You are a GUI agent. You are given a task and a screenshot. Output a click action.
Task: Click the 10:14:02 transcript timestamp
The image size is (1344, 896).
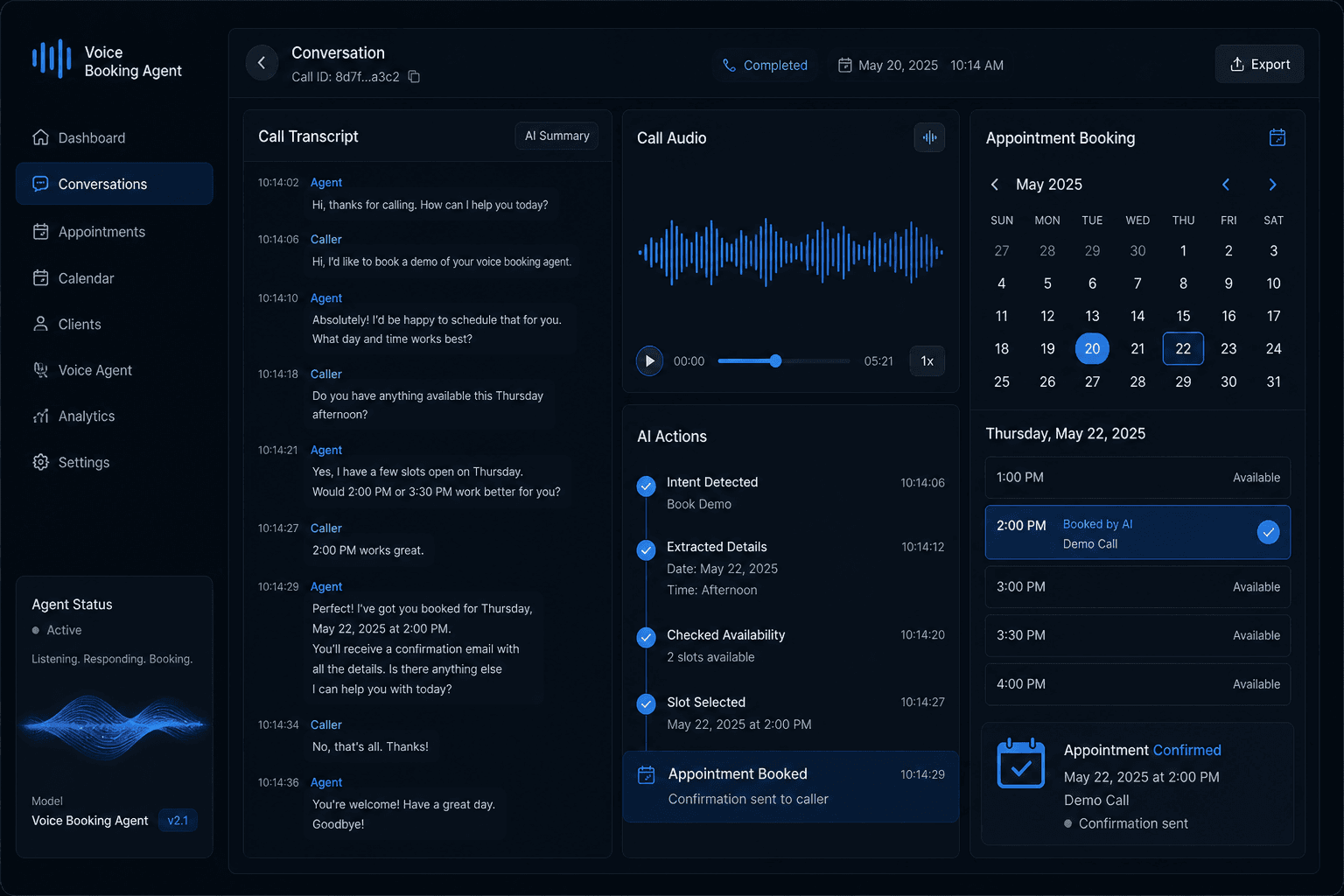tap(278, 183)
